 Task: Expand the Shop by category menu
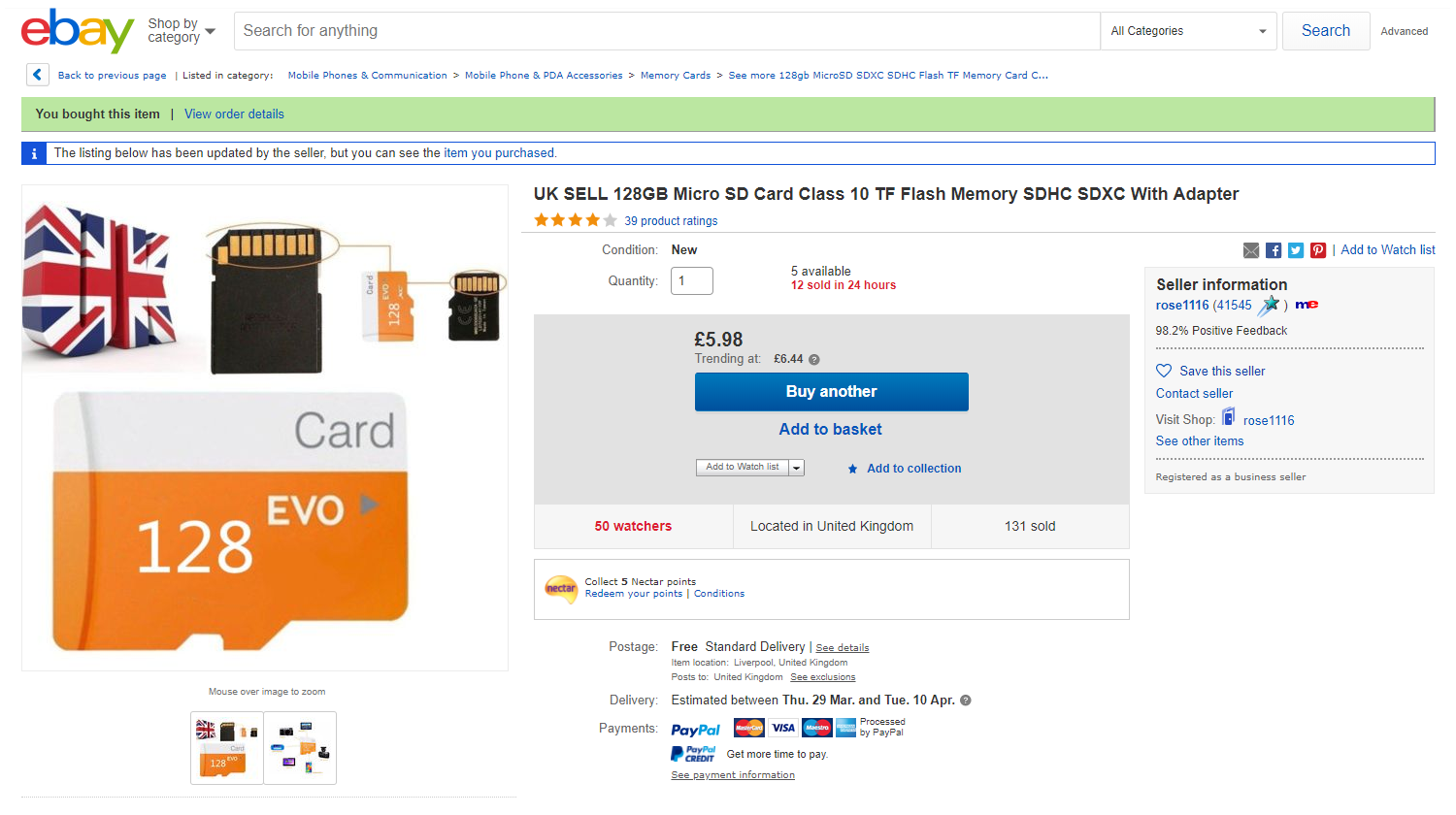point(182,31)
